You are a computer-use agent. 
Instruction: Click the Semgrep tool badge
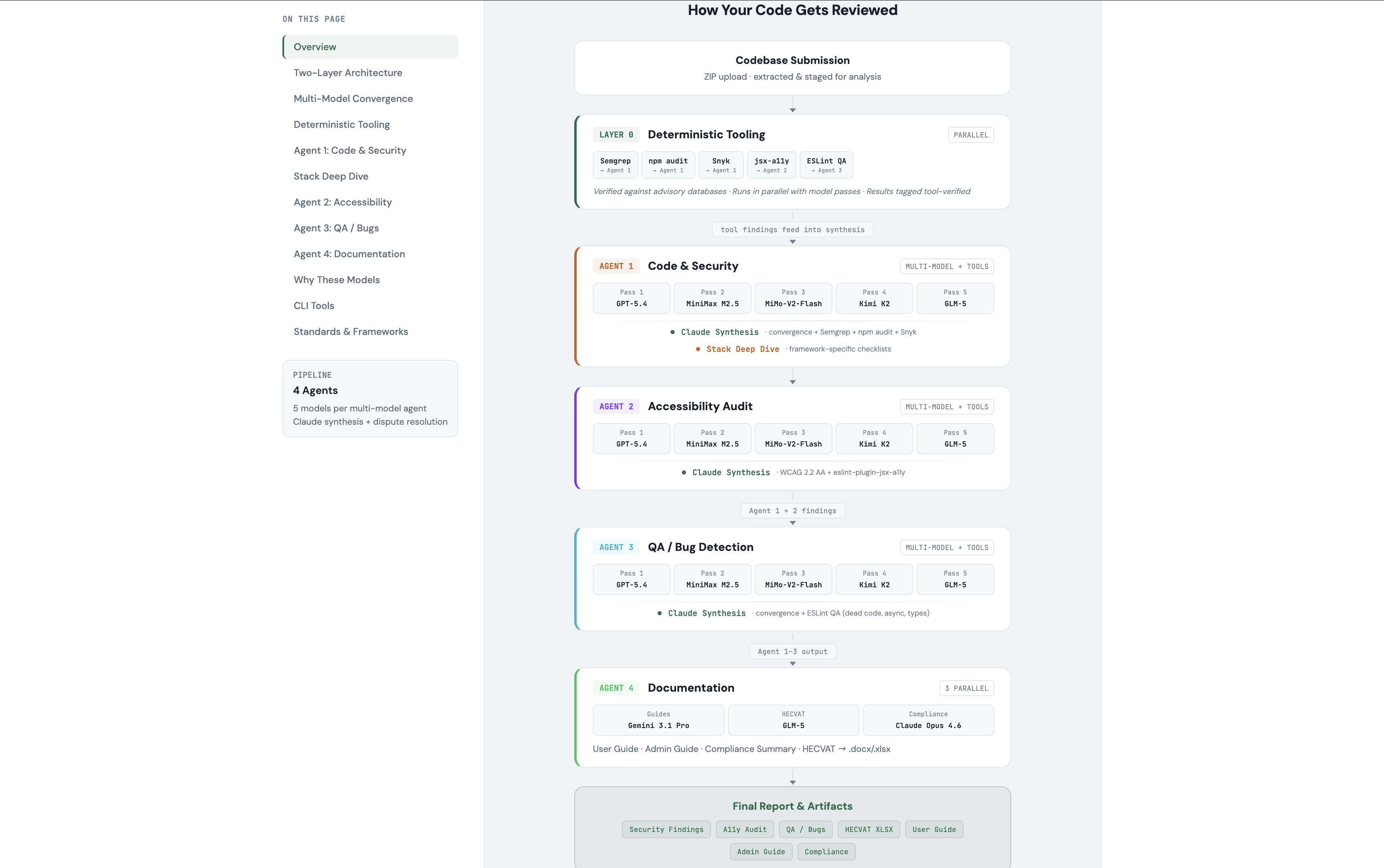(x=614, y=165)
